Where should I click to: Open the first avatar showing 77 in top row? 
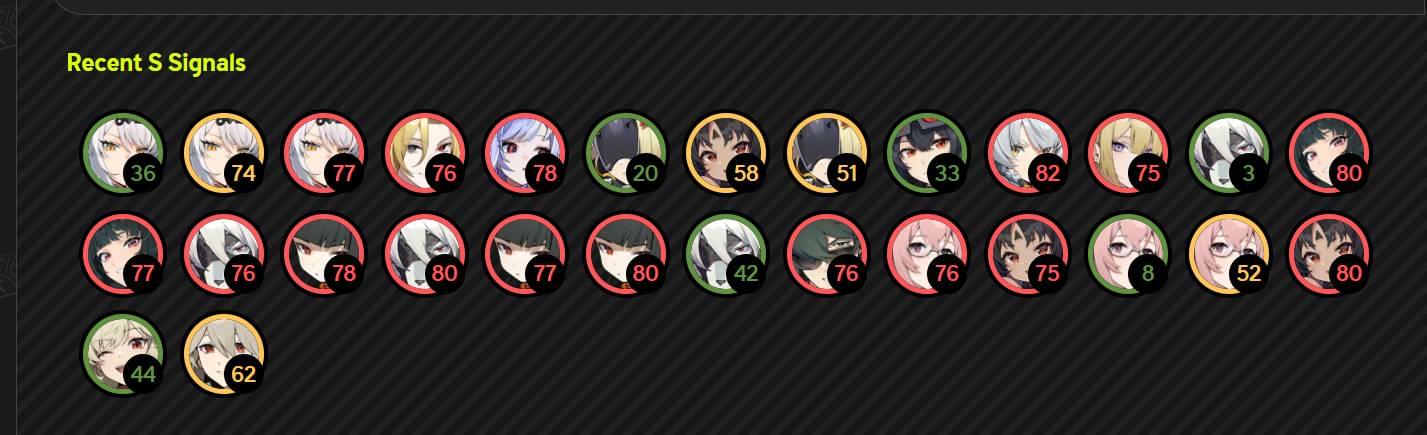324,152
